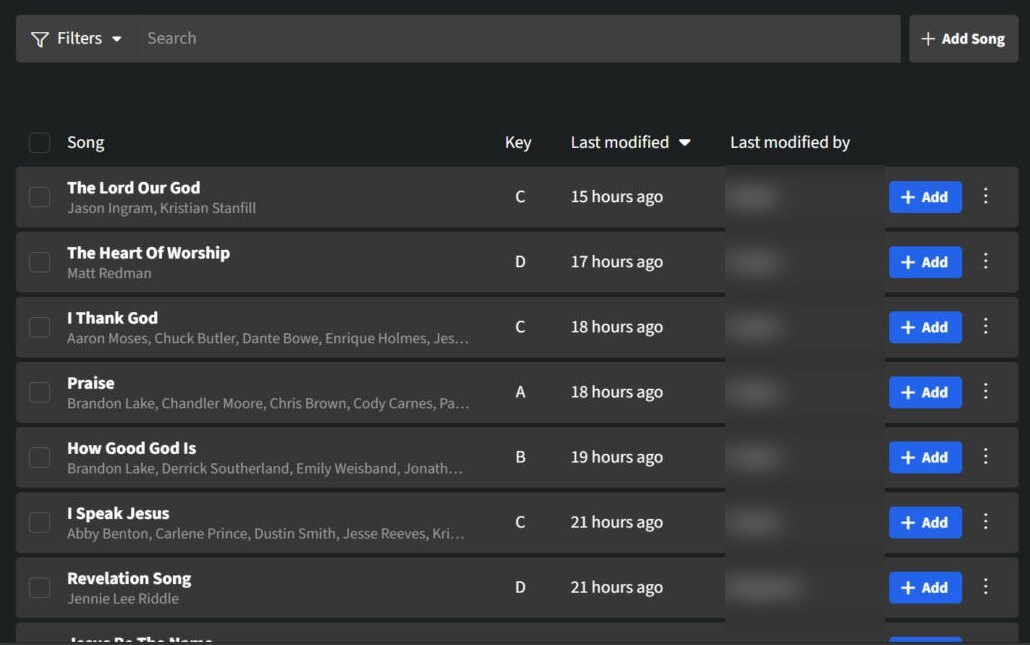The width and height of the screenshot is (1030, 645).
Task: Click the 17 hours ago timestamp
Action: (616, 262)
